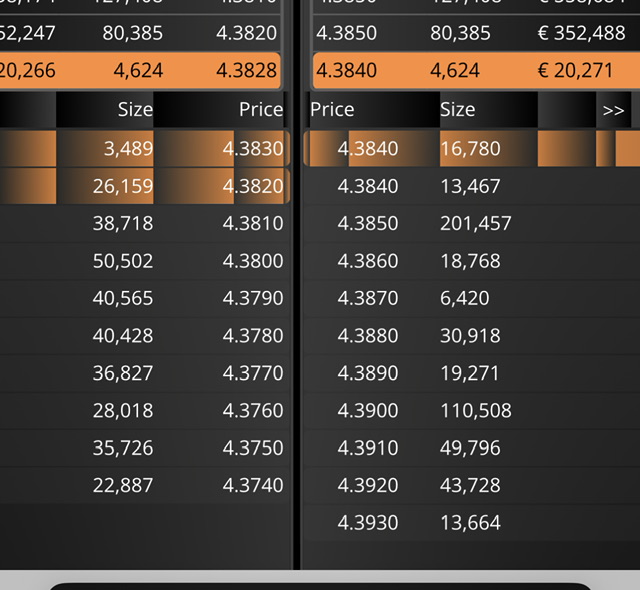The height and width of the screenshot is (590, 640).
Task: Select the bid level at 4.3800
Action: [145, 261]
